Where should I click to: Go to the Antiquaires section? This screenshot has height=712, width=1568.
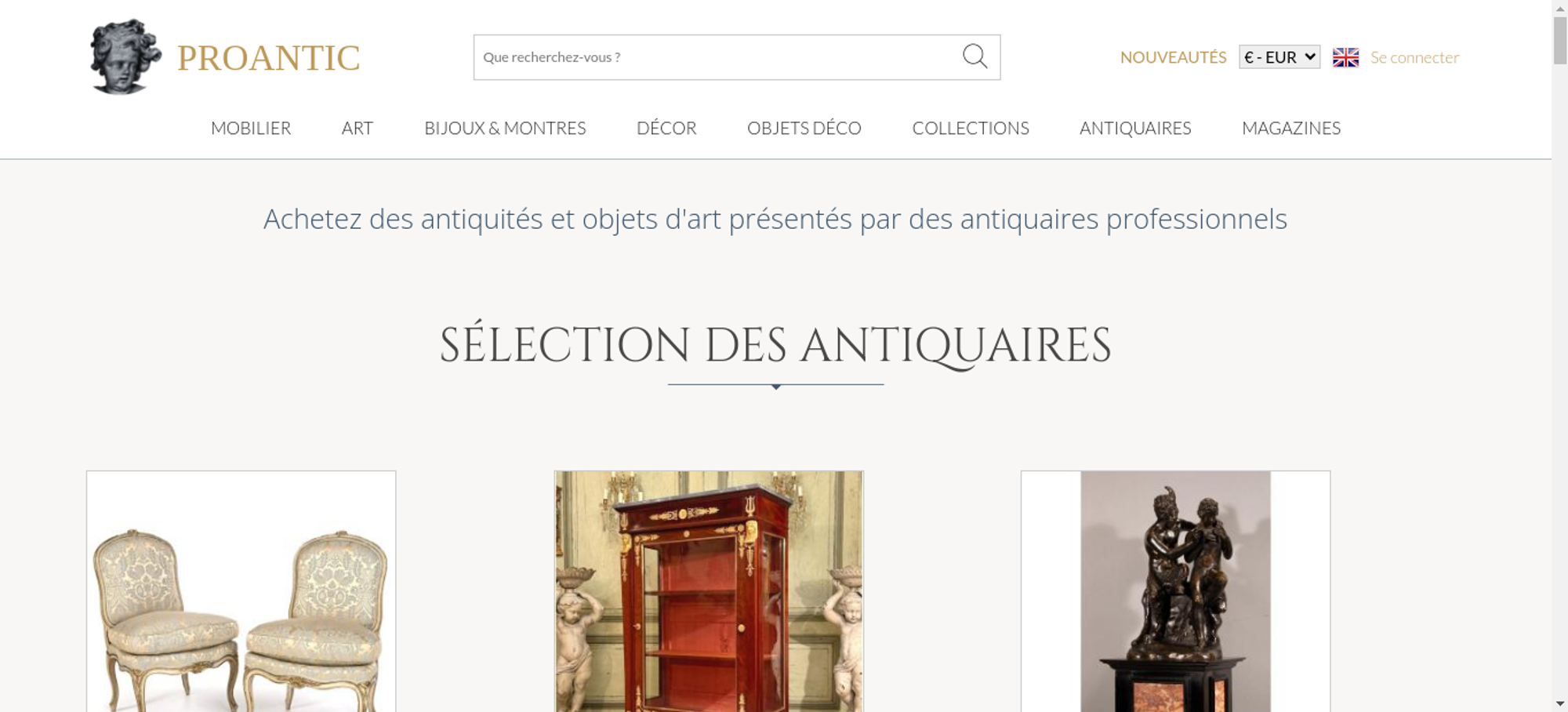point(1135,128)
